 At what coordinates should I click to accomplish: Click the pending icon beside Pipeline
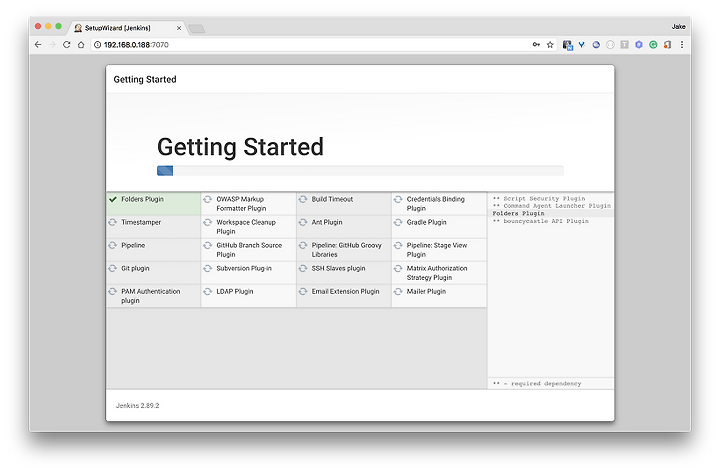pyautogui.click(x=112, y=245)
